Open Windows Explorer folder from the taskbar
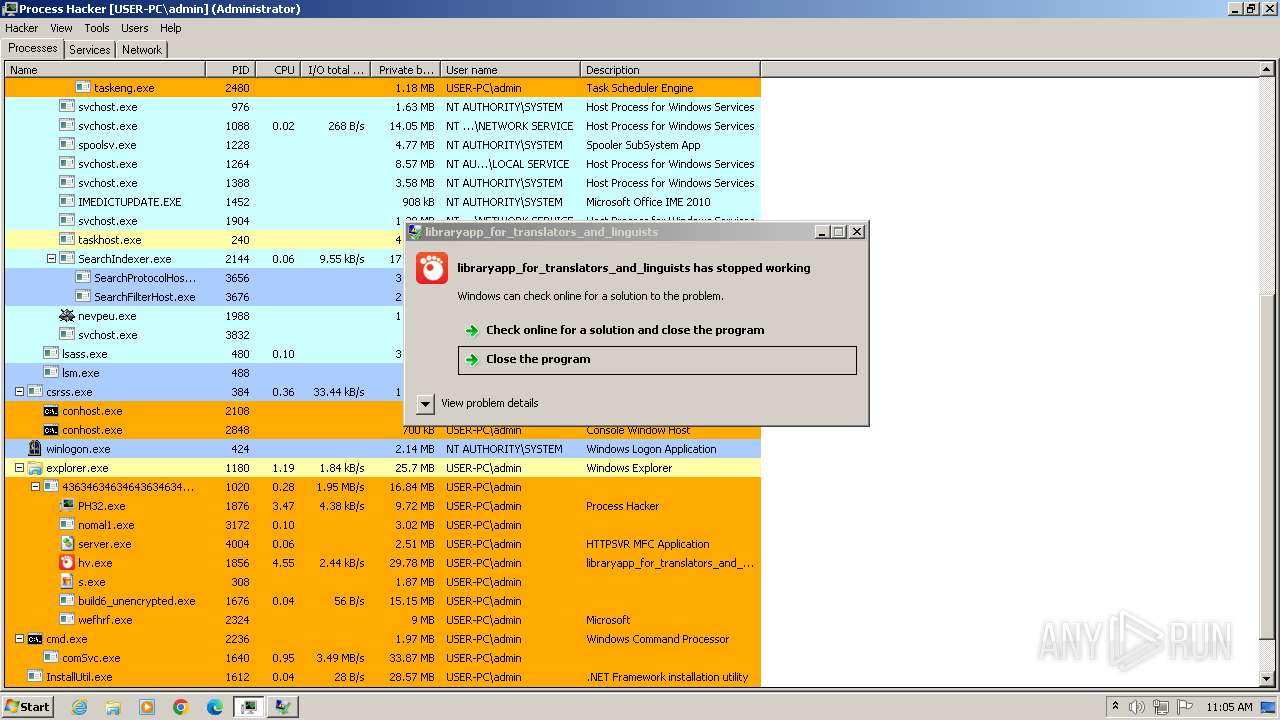Viewport: 1280px width, 720px height. pyautogui.click(x=113, y=707)
